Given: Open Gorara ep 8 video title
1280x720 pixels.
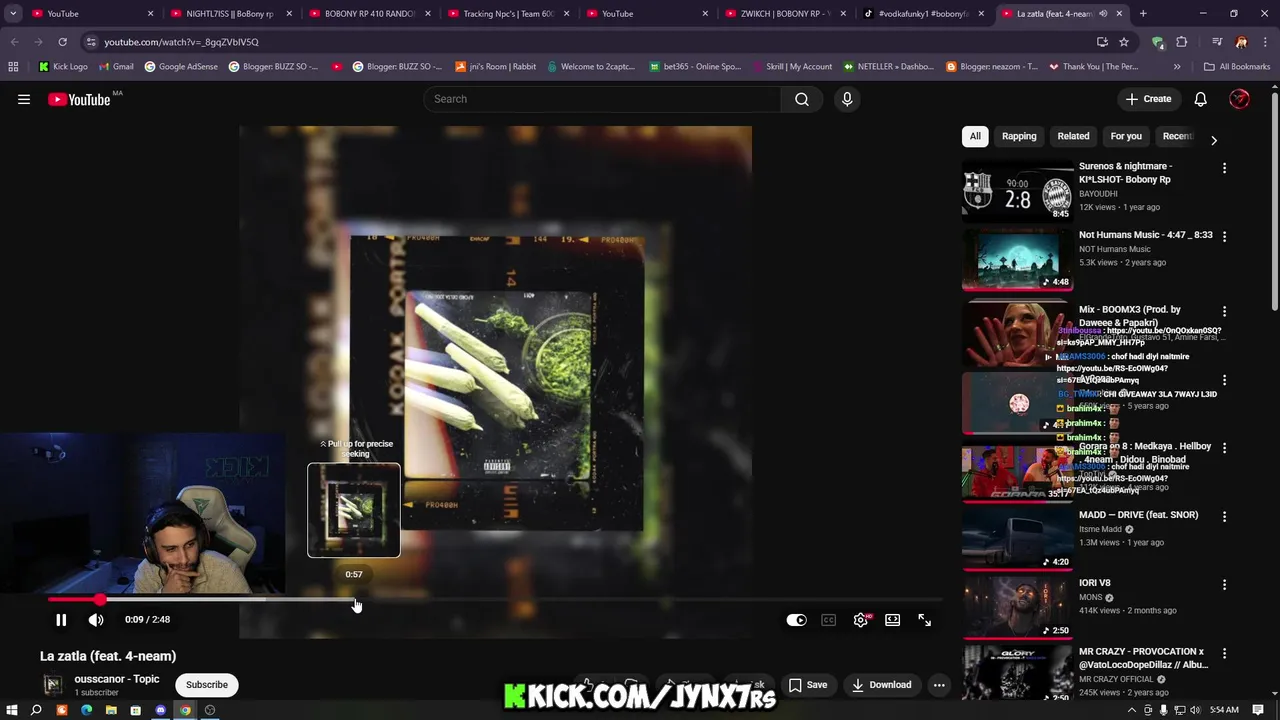Looking at the screenshot, I should (1145, 453).
